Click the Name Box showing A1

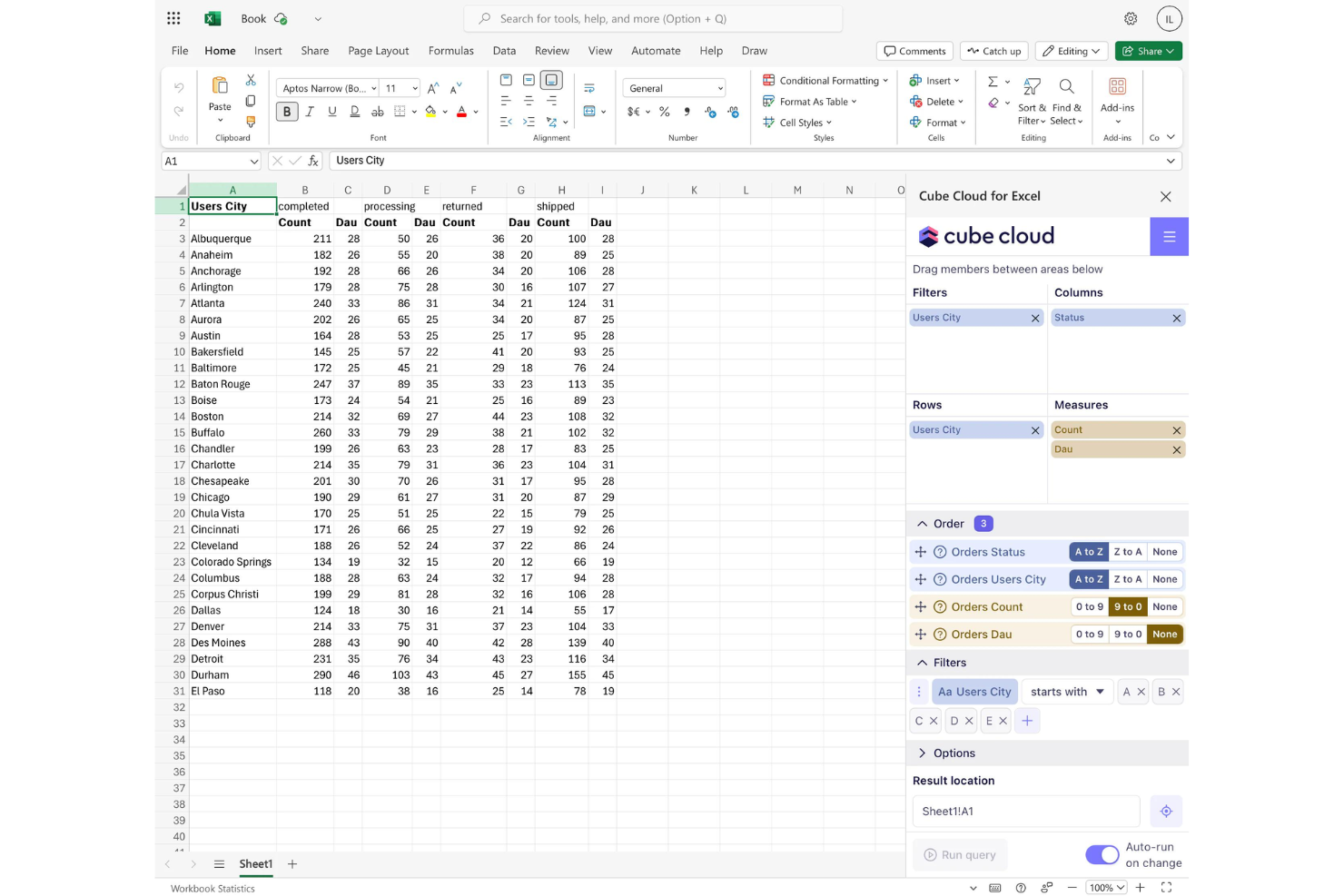click(212, 161)
